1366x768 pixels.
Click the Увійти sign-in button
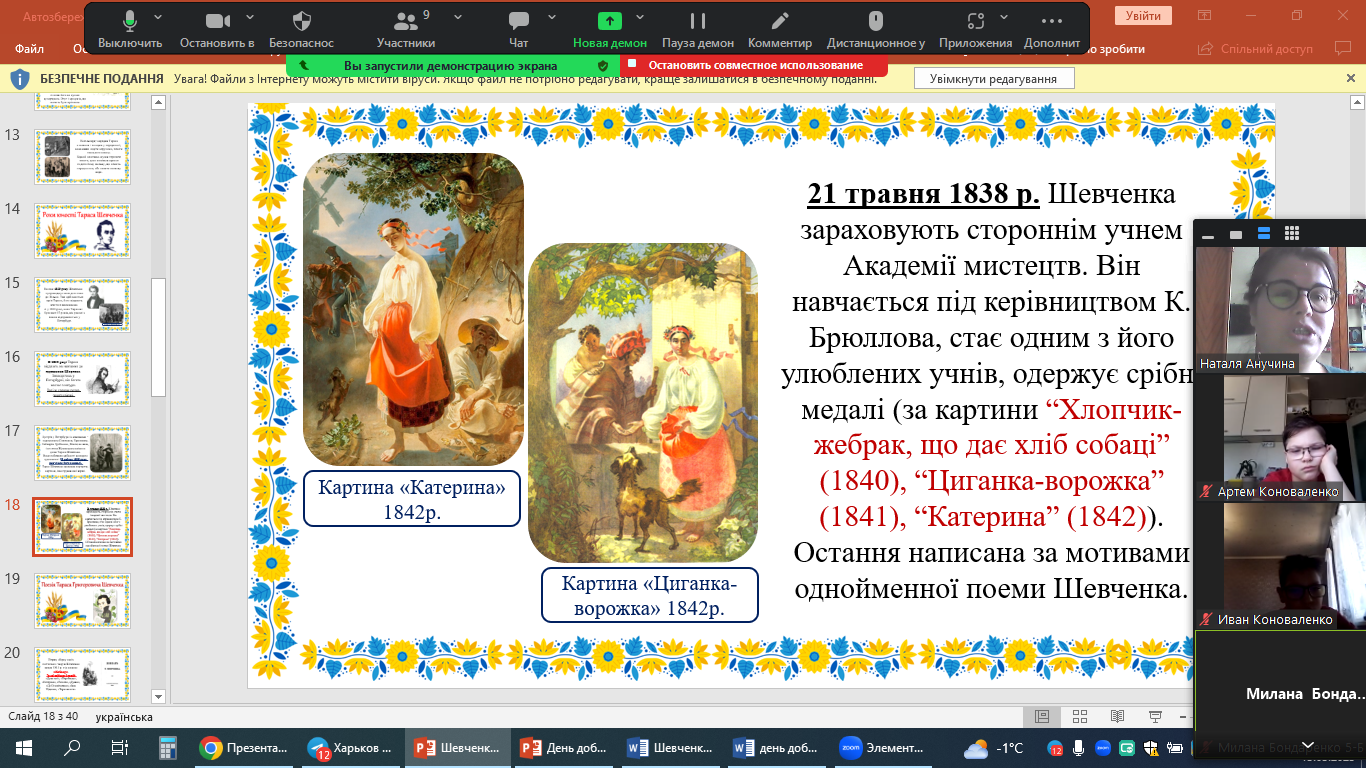[x=1143, y=16]
